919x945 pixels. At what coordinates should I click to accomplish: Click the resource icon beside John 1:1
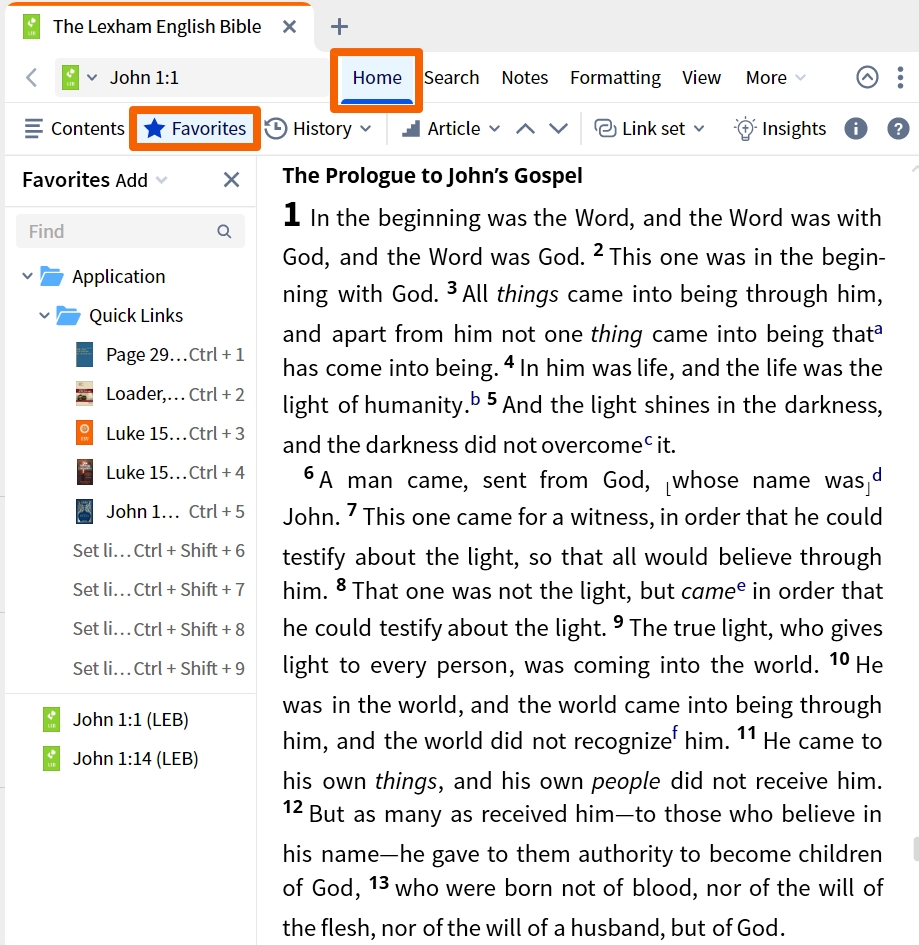pyautogui.click(x=71, y=78)
